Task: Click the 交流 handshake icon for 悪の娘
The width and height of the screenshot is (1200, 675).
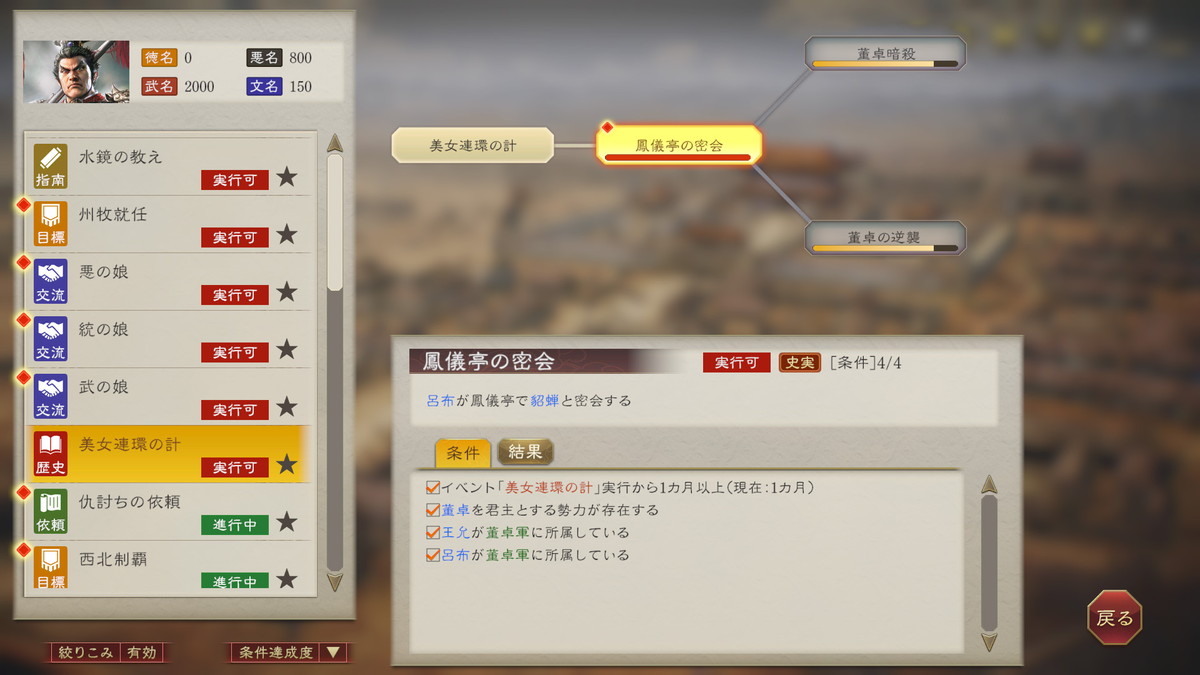Action: (x=50, y=281)
